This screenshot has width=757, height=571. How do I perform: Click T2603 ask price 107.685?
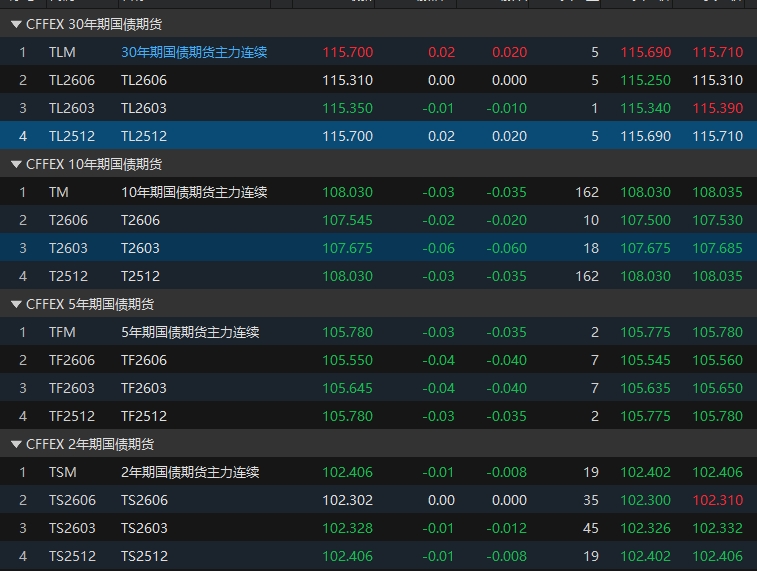(718, 248)
